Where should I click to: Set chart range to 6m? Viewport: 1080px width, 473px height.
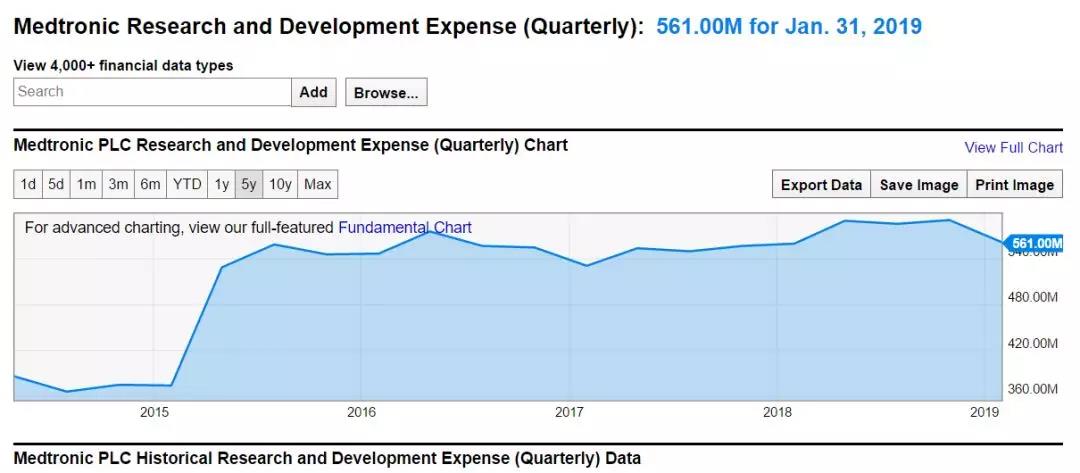click(x=150, y=184)
